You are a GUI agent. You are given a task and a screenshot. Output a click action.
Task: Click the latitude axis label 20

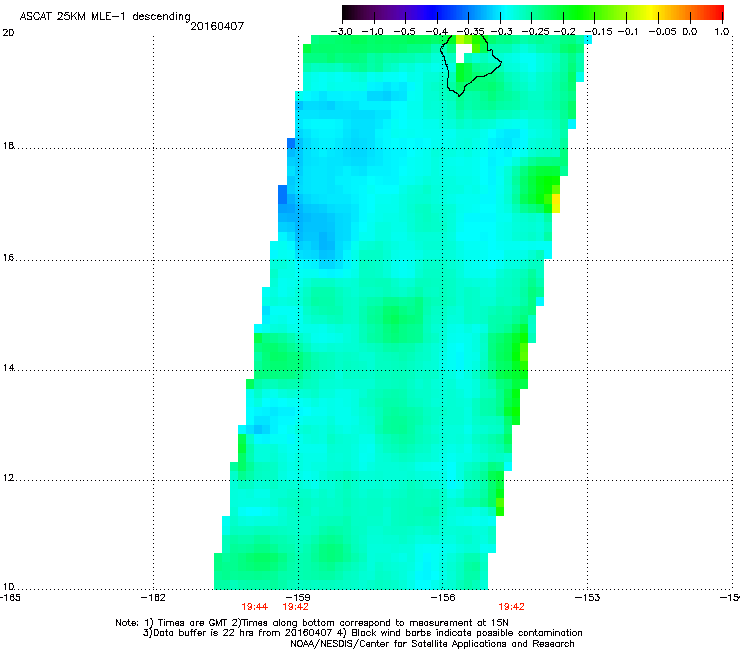[8, 33]
